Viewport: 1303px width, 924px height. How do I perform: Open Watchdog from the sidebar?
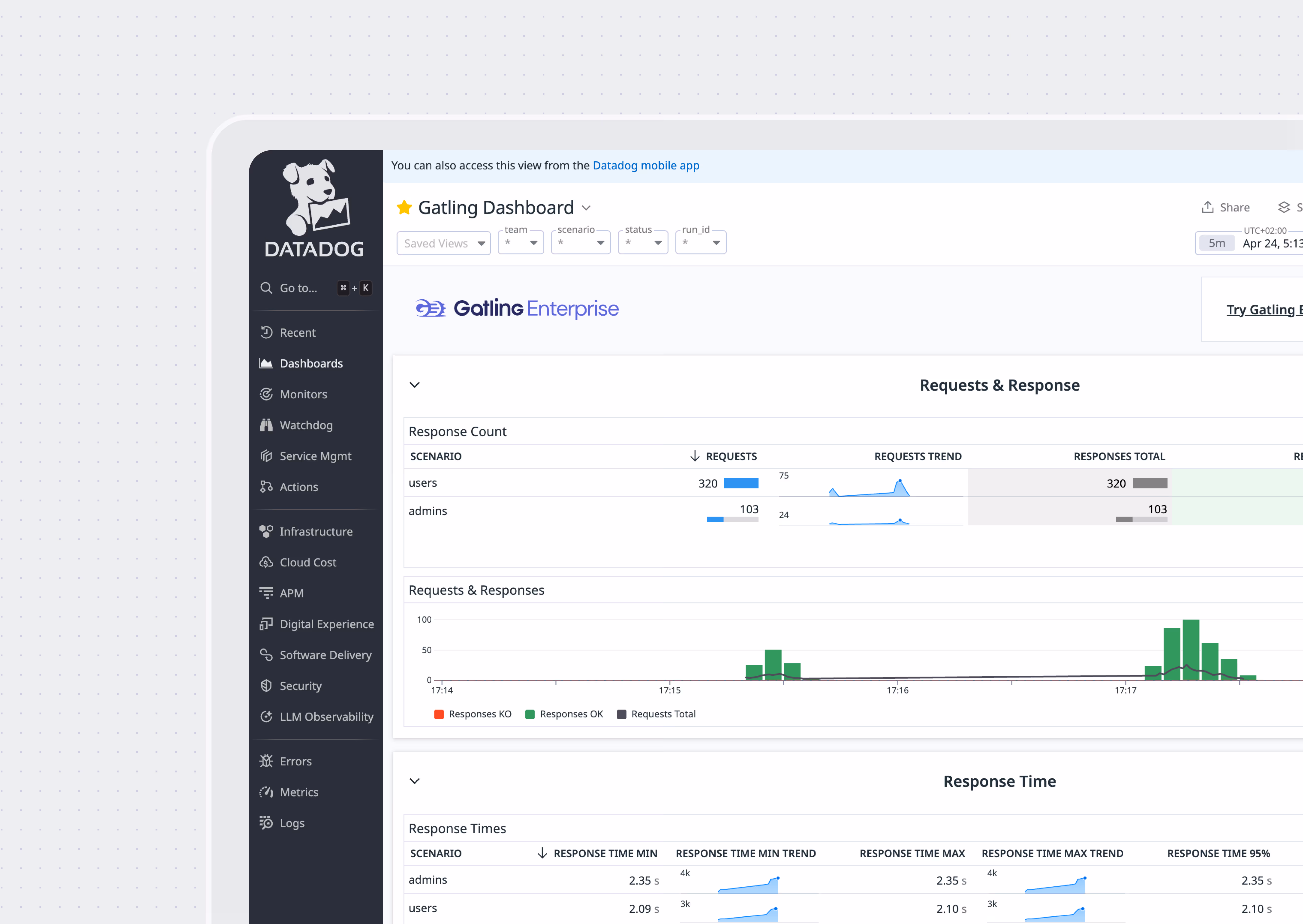pyautogui.click(x=306, y=425)
